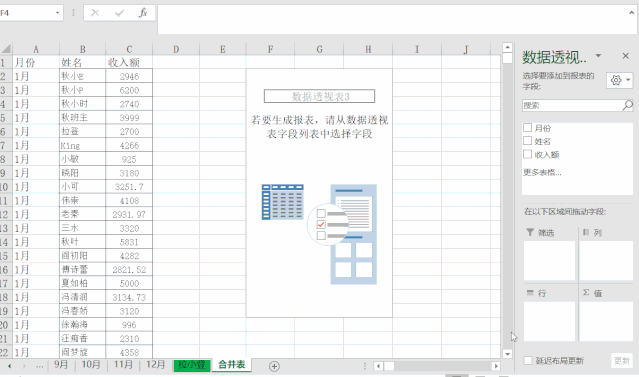Select column header C

pos(129,49)
